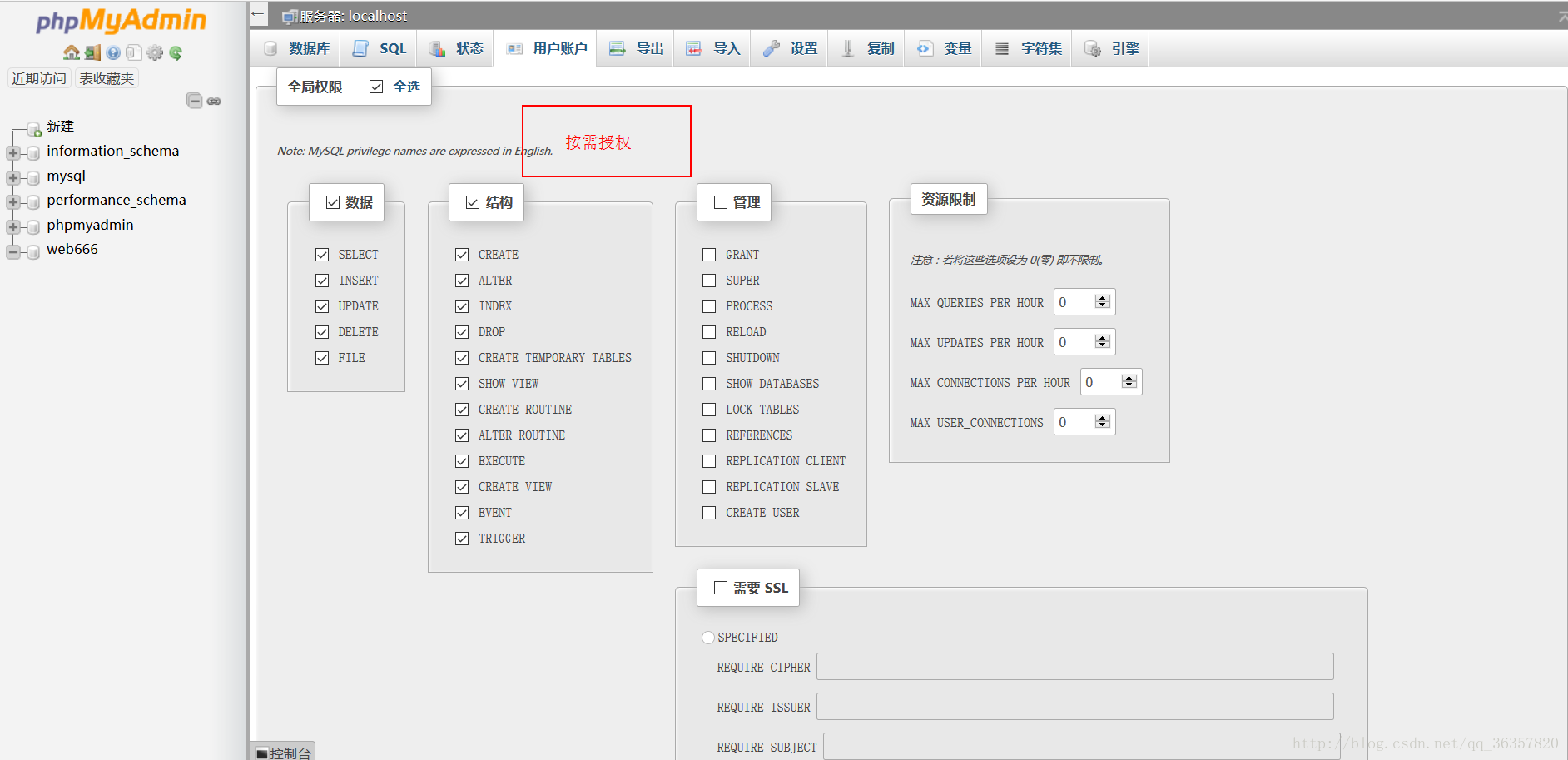
Task: Select the SPECIFIED radio option
Action: click(708, 638)
